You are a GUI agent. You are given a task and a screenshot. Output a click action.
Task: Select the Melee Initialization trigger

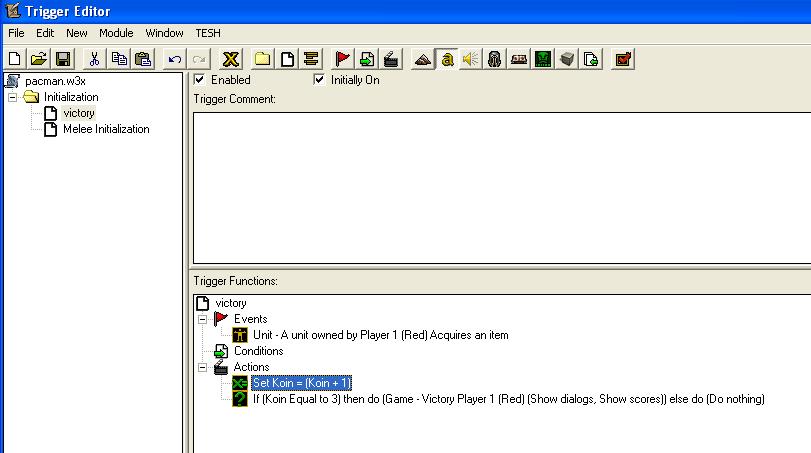(x=106, y=129)
